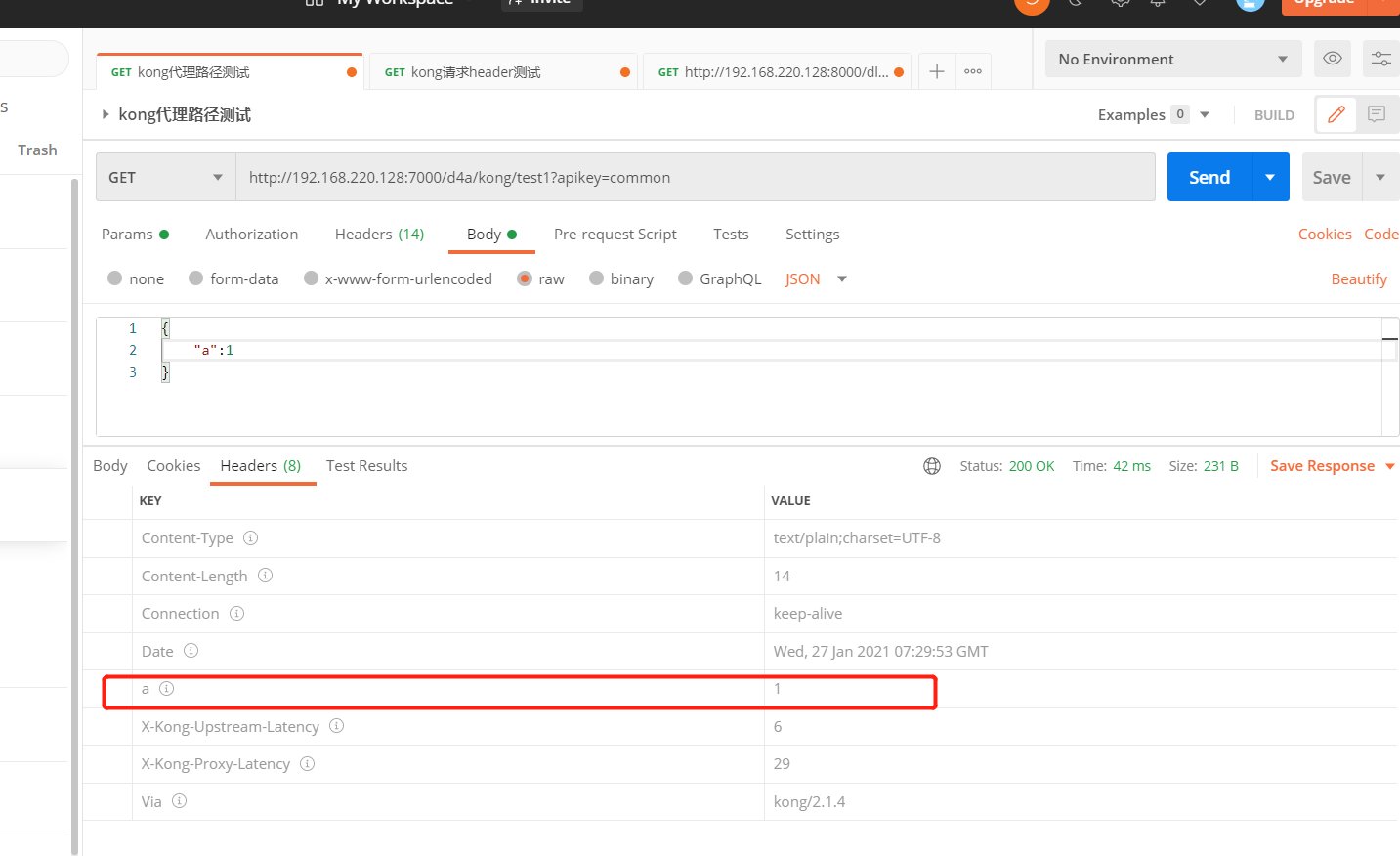Click the 42 ms response time
Image resolution: width=1400 pixels, height=856 pixels.
pos(1131,466)
